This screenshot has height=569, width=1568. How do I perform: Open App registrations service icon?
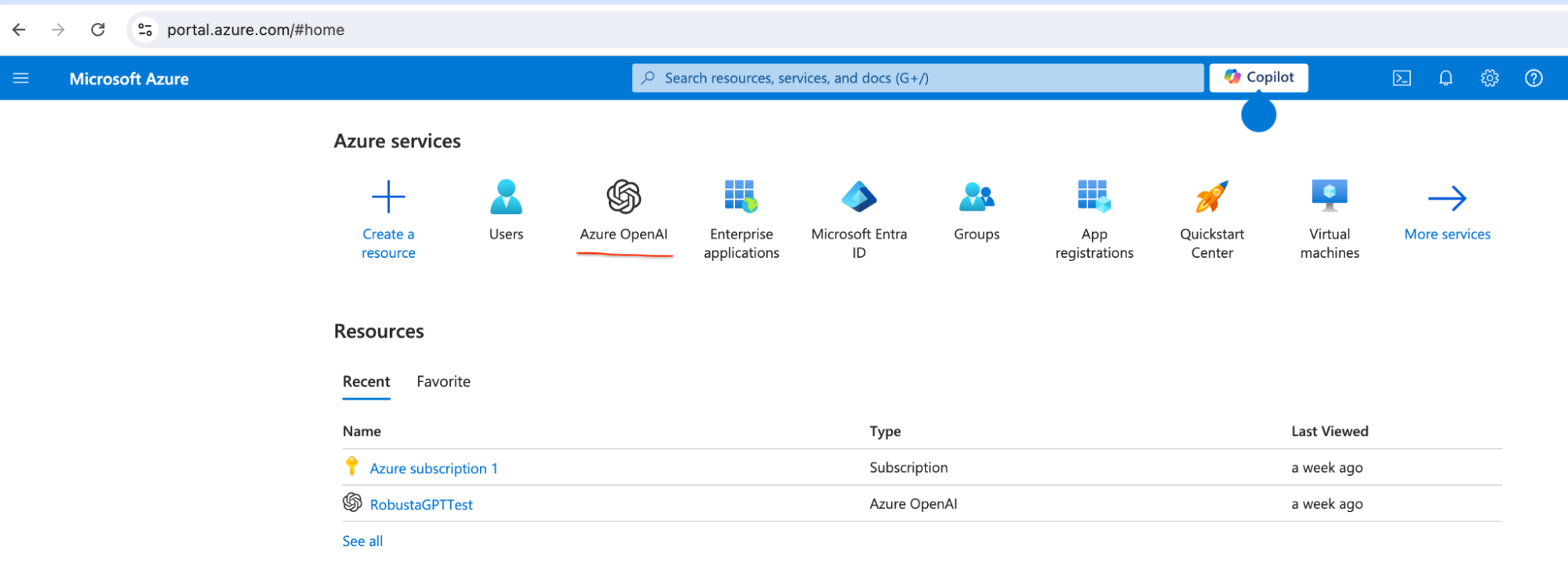1094,197
